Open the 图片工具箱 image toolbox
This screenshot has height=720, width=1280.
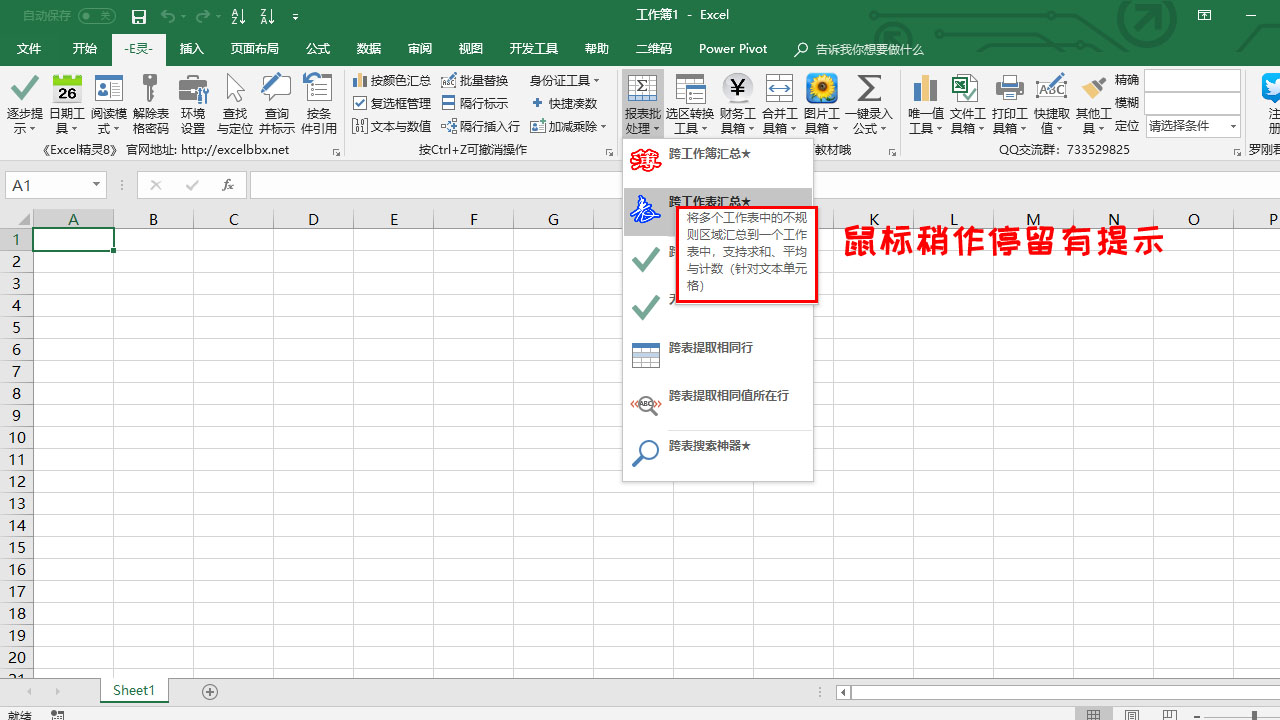tap(821, 105)
